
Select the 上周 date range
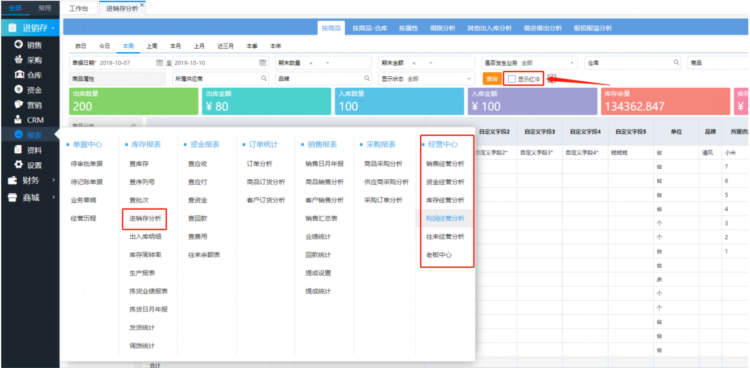tap(152, 46)
